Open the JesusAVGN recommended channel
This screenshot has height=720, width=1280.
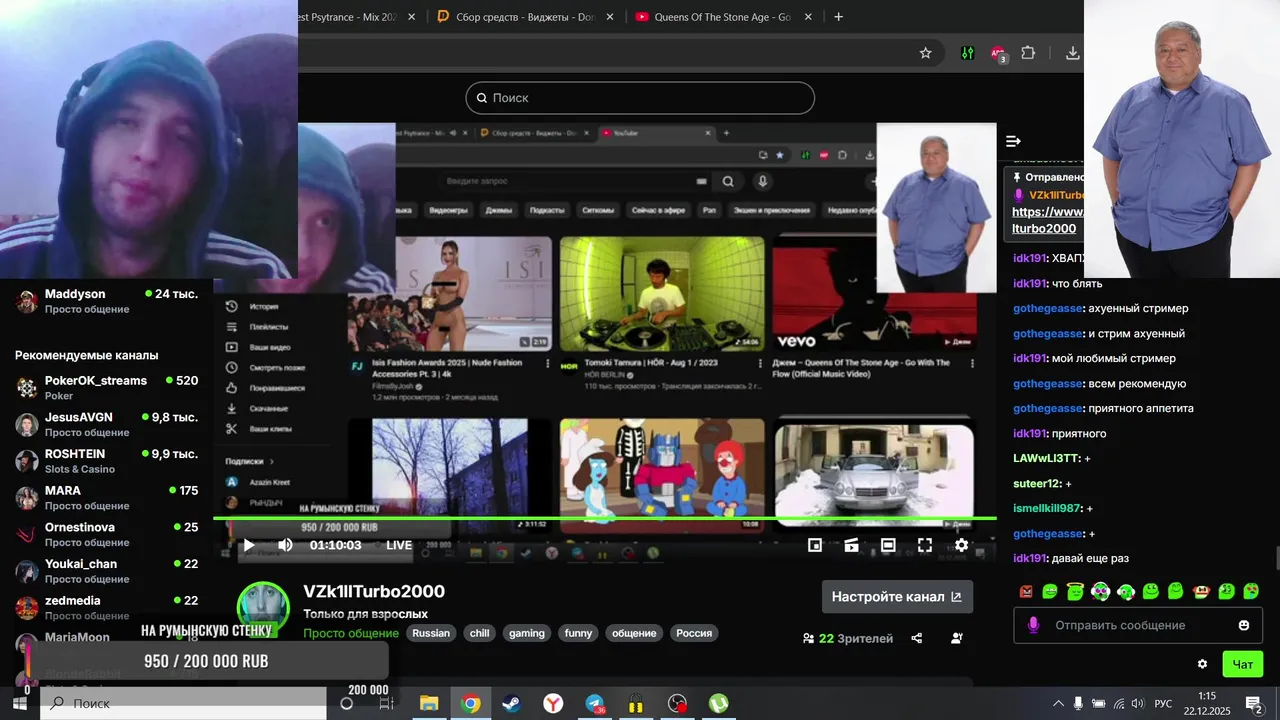click(x=106, y=424)
